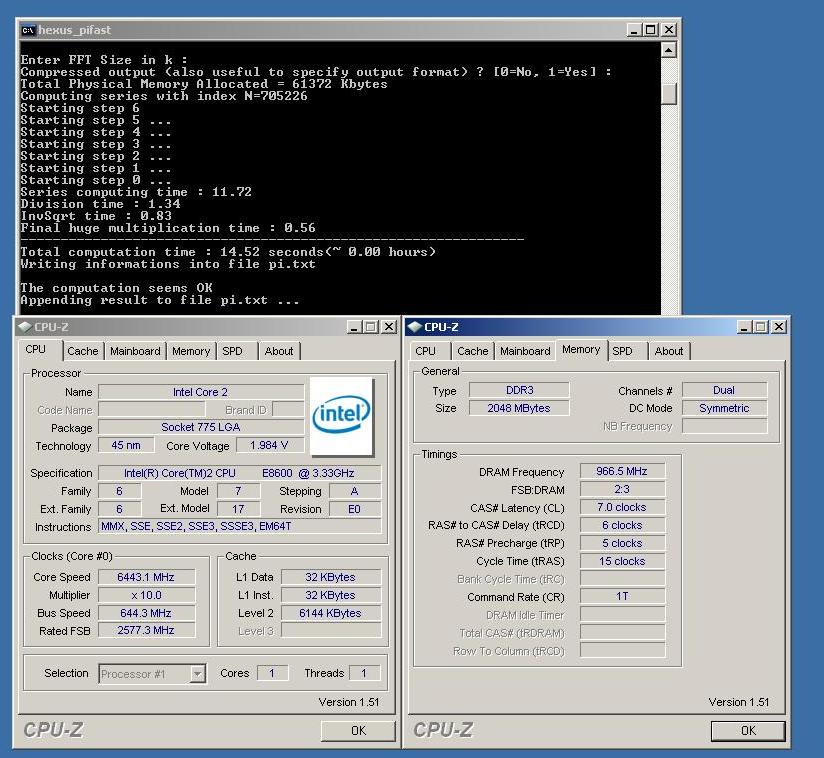824x758 pixels.
Task: Click the Instructions field MMX, SSE, SSE2
Action: [240, 526]
